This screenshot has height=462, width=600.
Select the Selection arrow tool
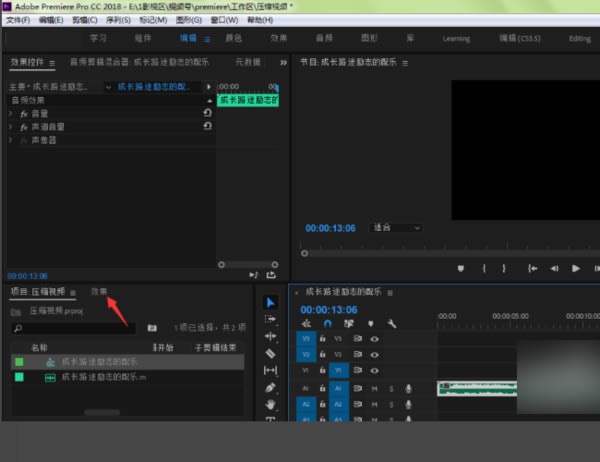point(270,302)
